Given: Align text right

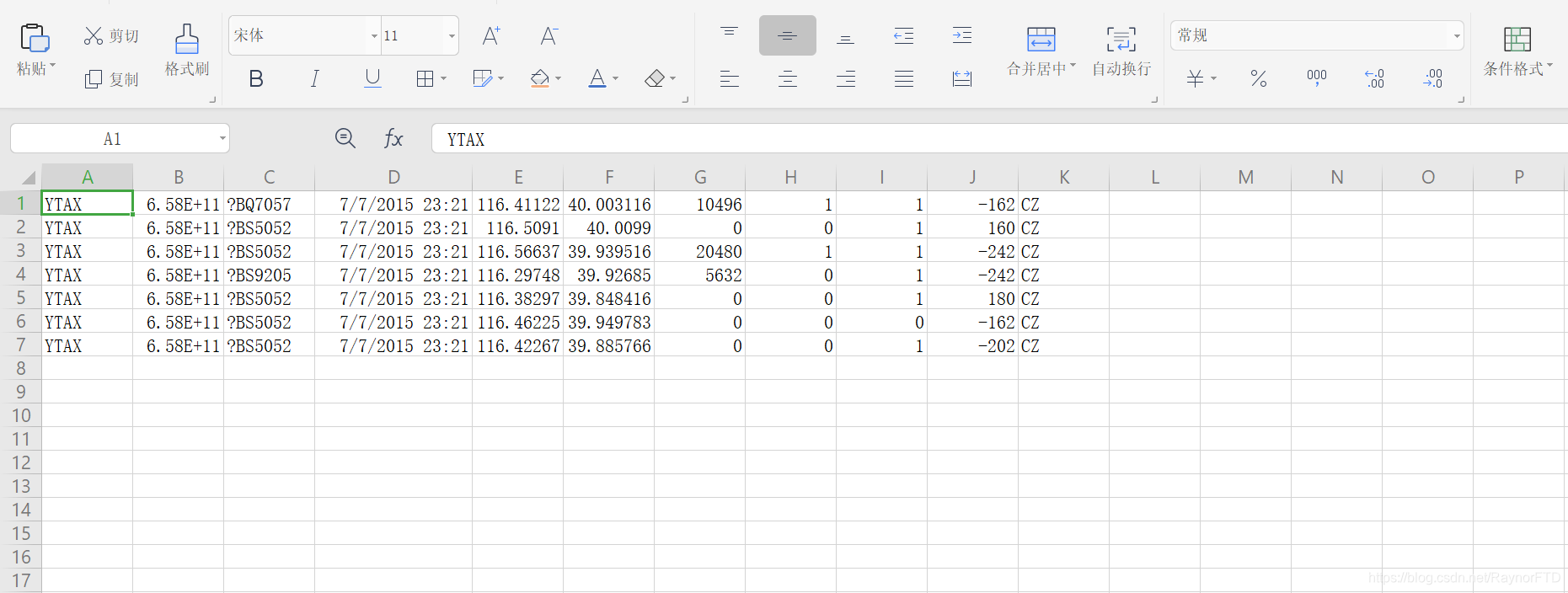Looking at the screenshot, I should click(x=846, y=78).
